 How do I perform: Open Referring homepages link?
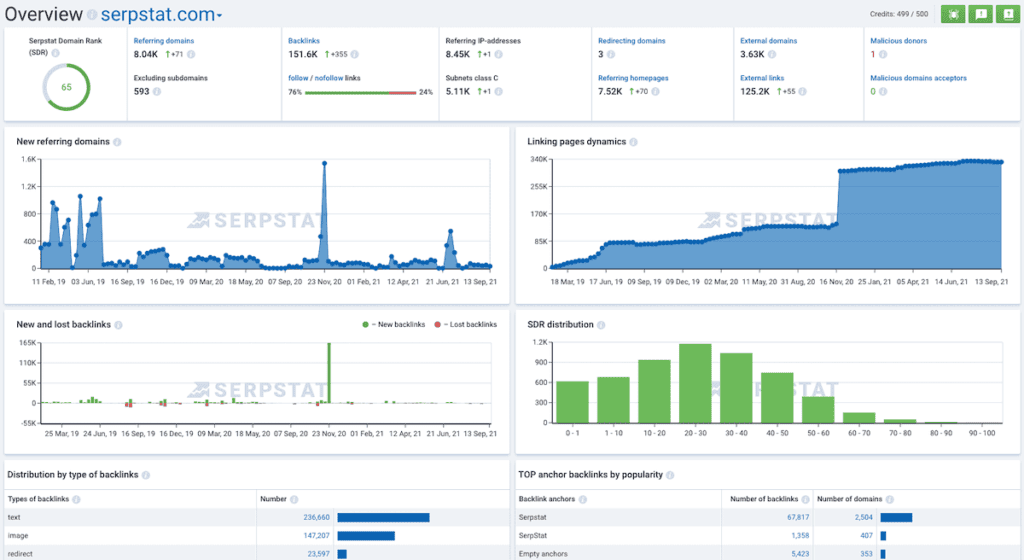[x=633, y=78]
